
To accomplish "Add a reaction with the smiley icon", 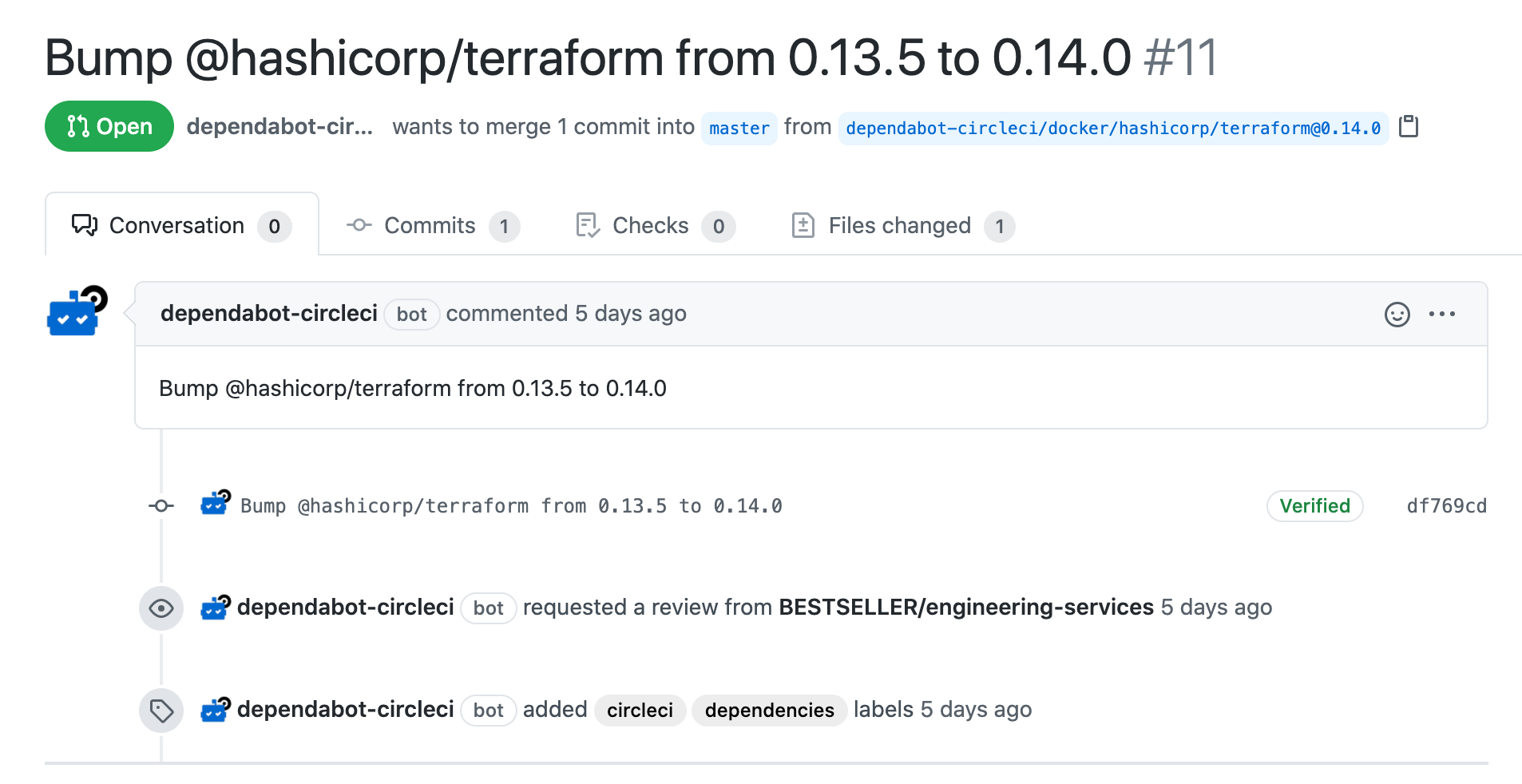I will 1397,314.
